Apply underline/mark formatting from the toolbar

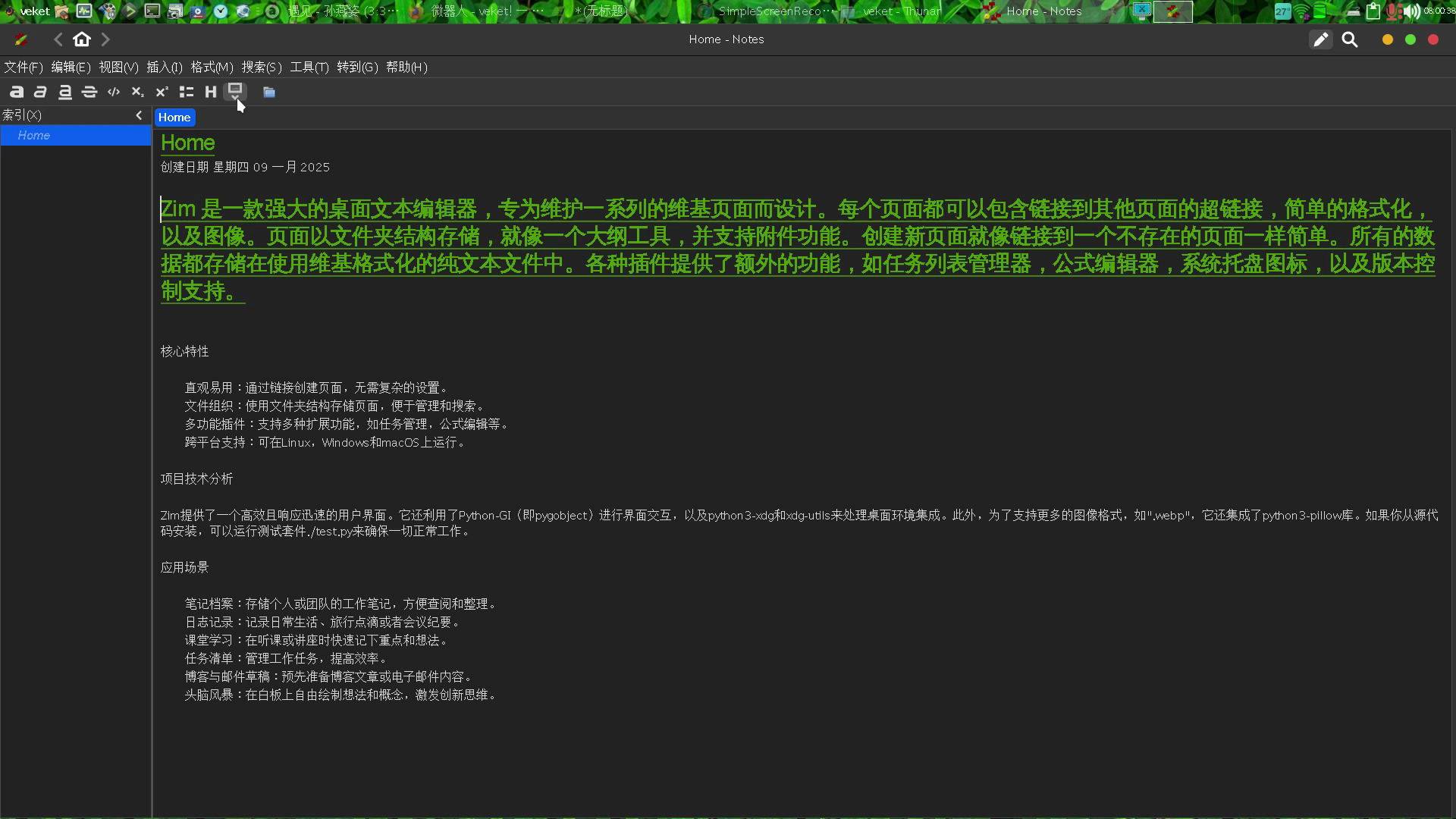65,92
